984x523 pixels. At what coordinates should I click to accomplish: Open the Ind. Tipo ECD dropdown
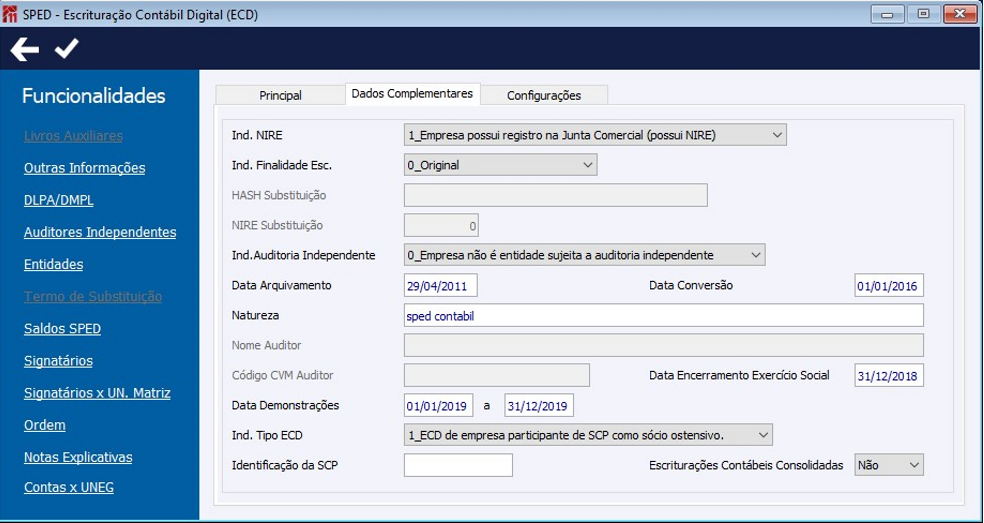[x=763, y=435]
